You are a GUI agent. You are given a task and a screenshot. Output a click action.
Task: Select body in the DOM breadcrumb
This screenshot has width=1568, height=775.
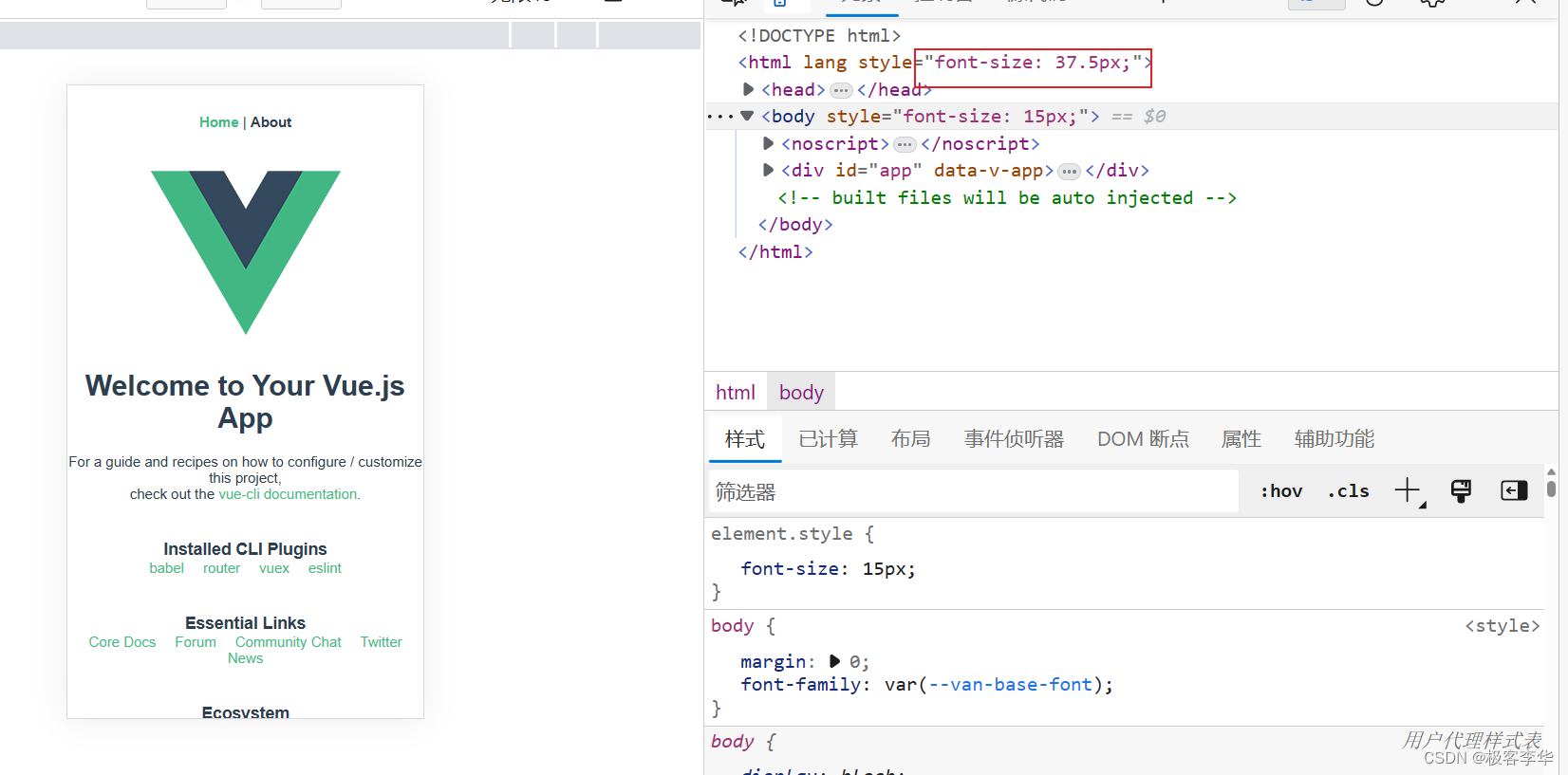click(x=801, y=393)
